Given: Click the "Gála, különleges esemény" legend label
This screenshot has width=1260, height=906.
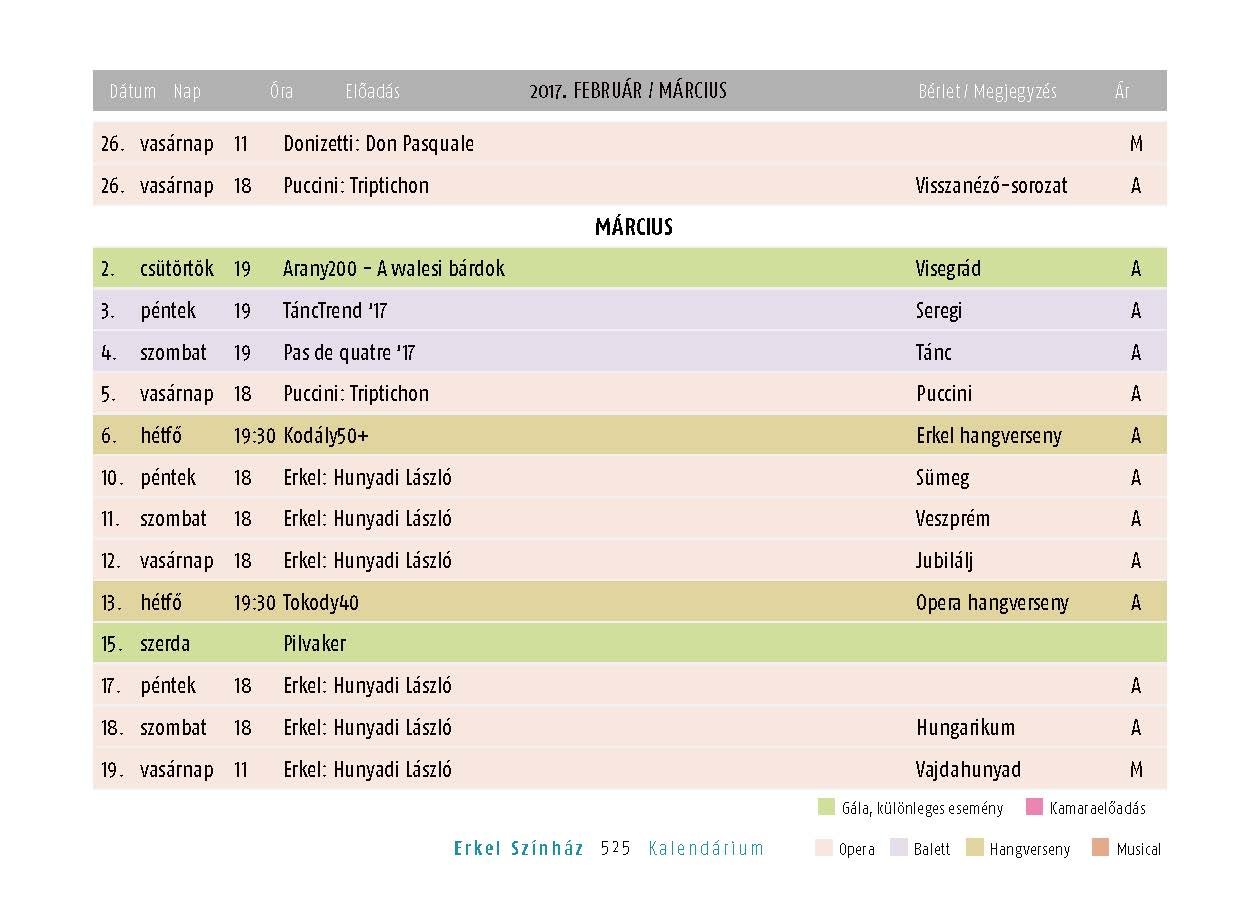Looking at the screenshot, I should [x=922, y=808].
